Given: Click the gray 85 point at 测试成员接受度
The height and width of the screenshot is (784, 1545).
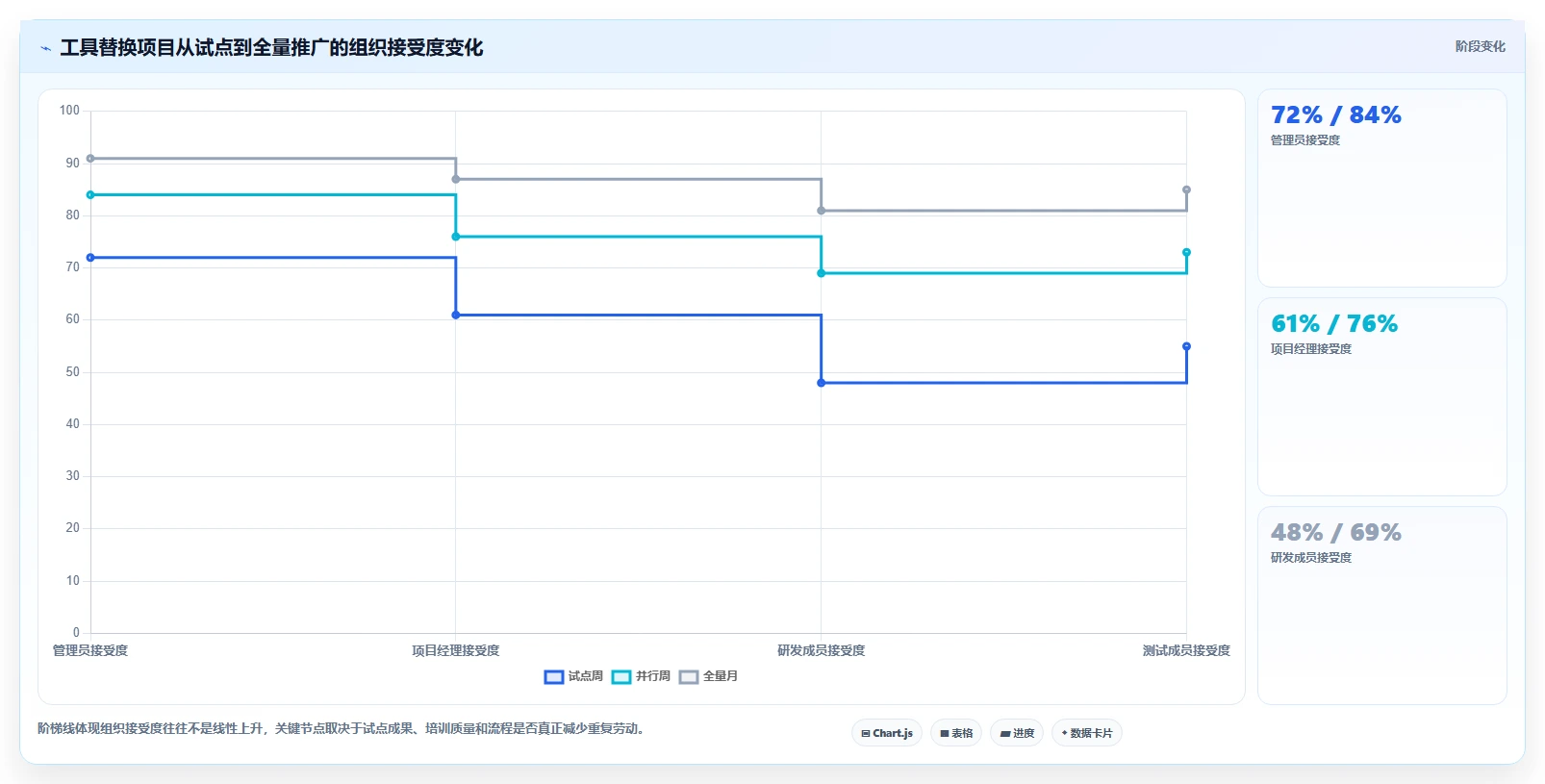Looking at the screenshot, I should coord(1186,190).
